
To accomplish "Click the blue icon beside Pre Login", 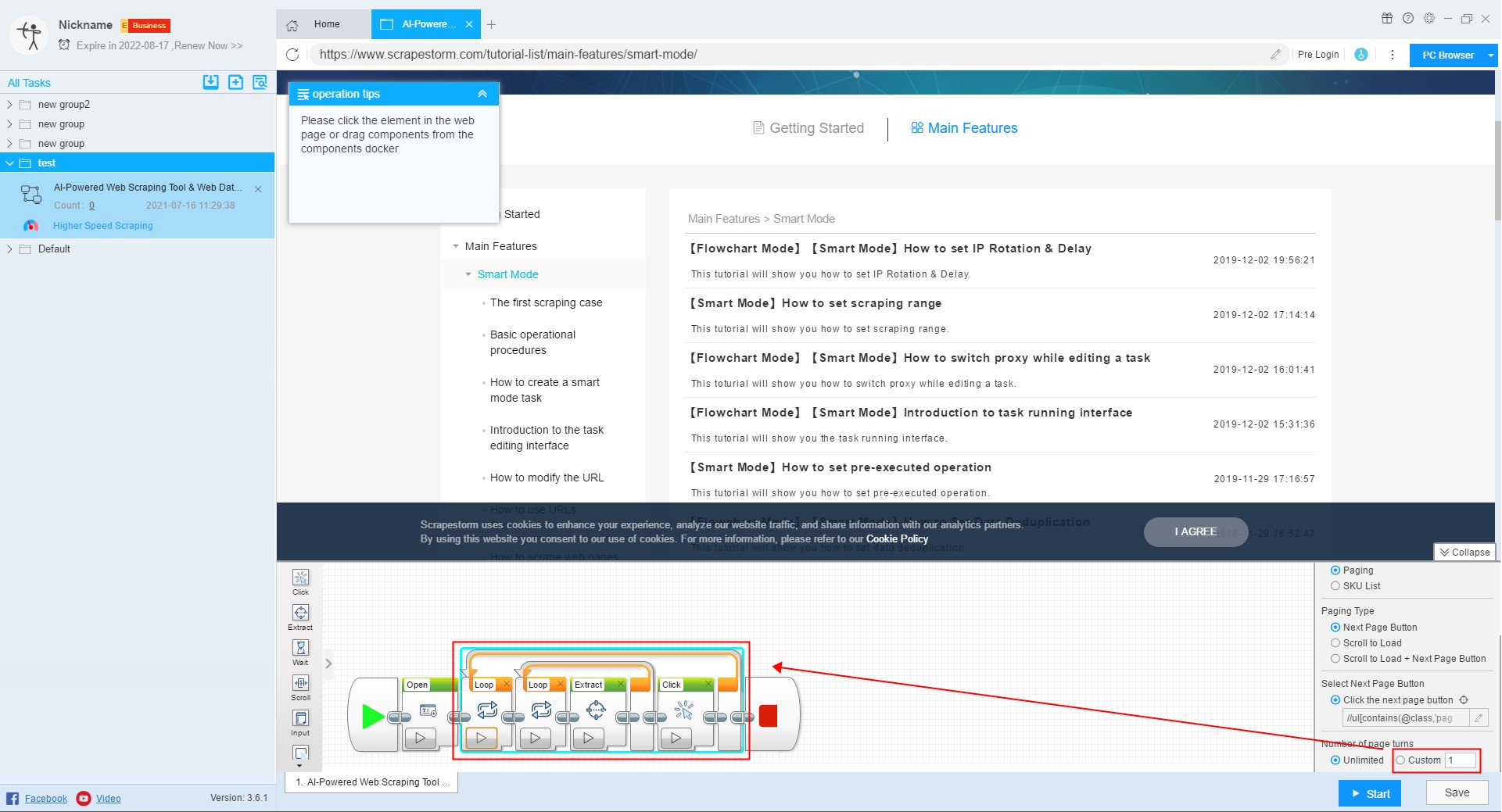I will [1361, 55].
